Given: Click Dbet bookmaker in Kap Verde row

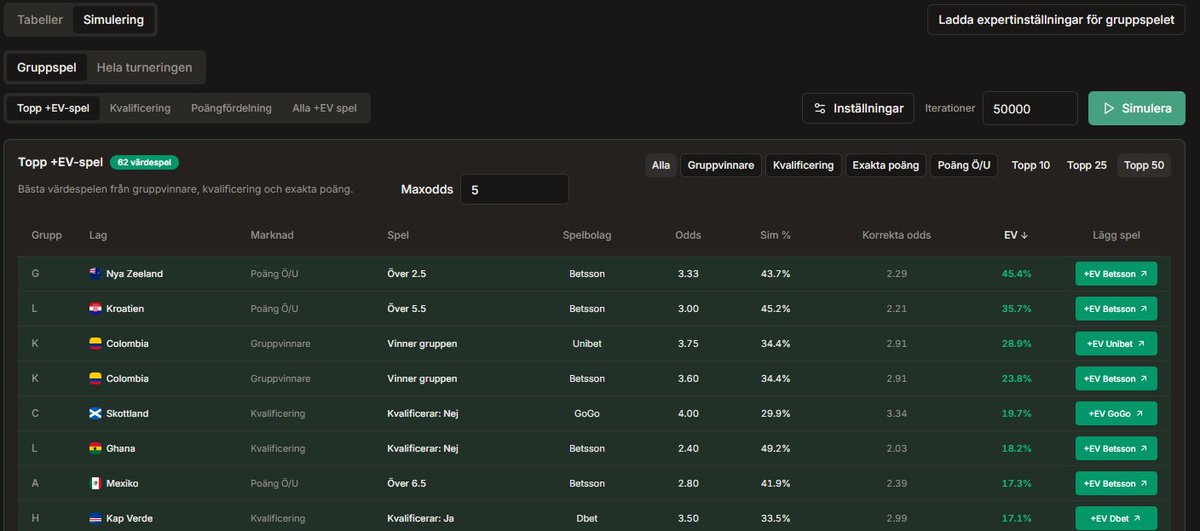Looking at the screenshot, I should click(x=587, y=519).
